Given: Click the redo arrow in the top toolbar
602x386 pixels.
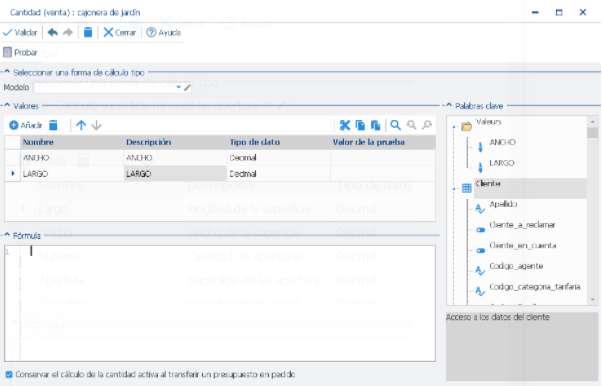Looking at the screenshot, I should (x=68, y=33).
